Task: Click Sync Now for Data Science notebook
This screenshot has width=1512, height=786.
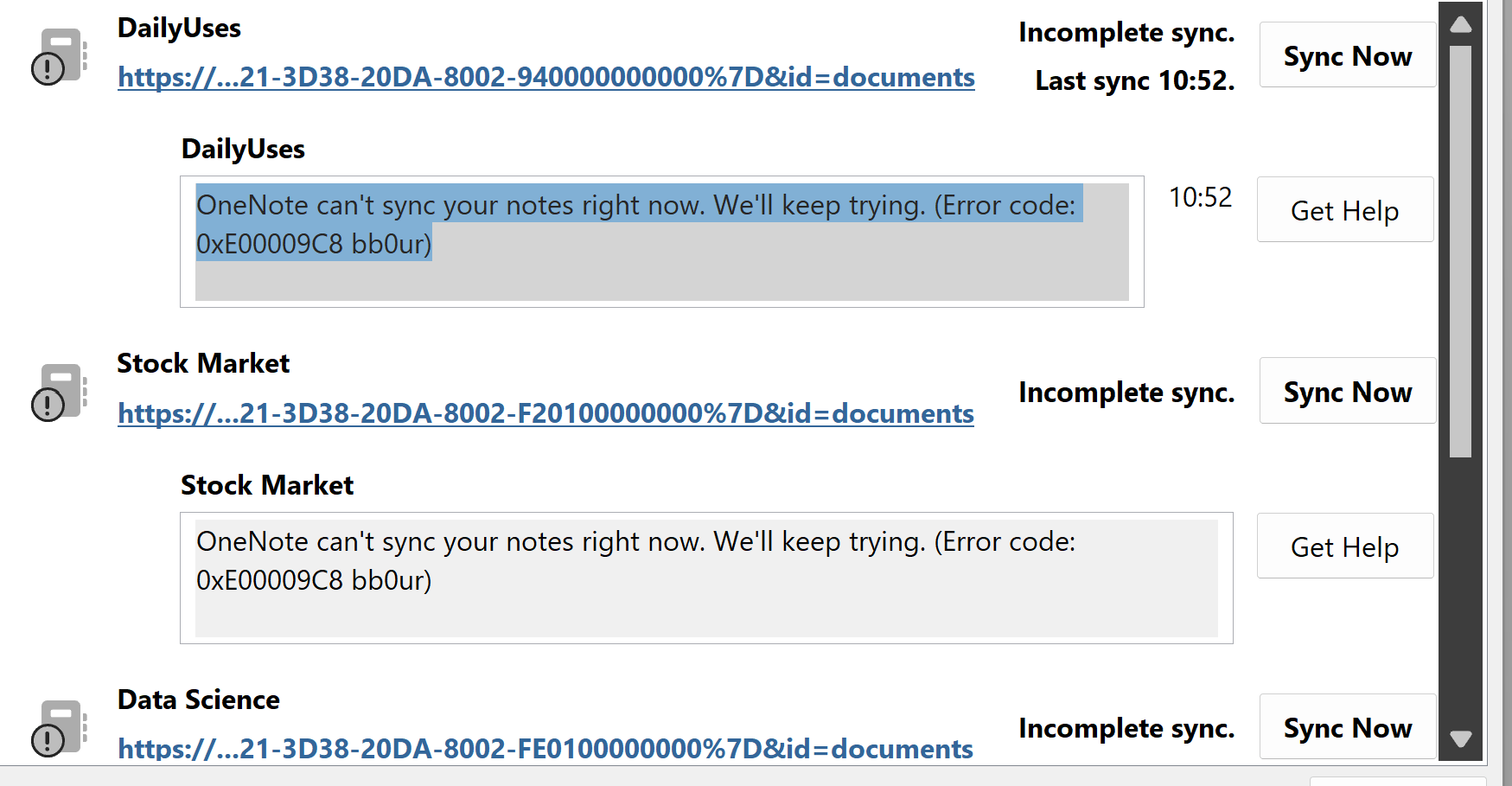Action: (1347, 727)
